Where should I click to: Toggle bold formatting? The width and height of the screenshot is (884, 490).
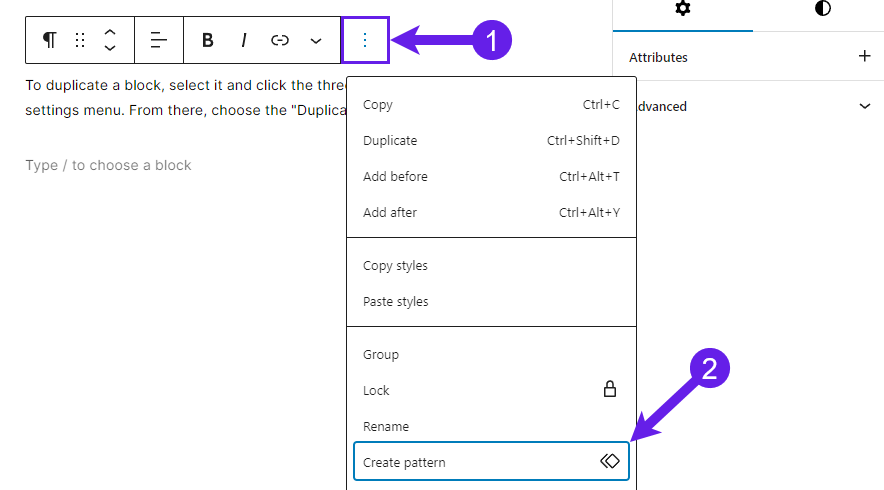coord(207,40)
